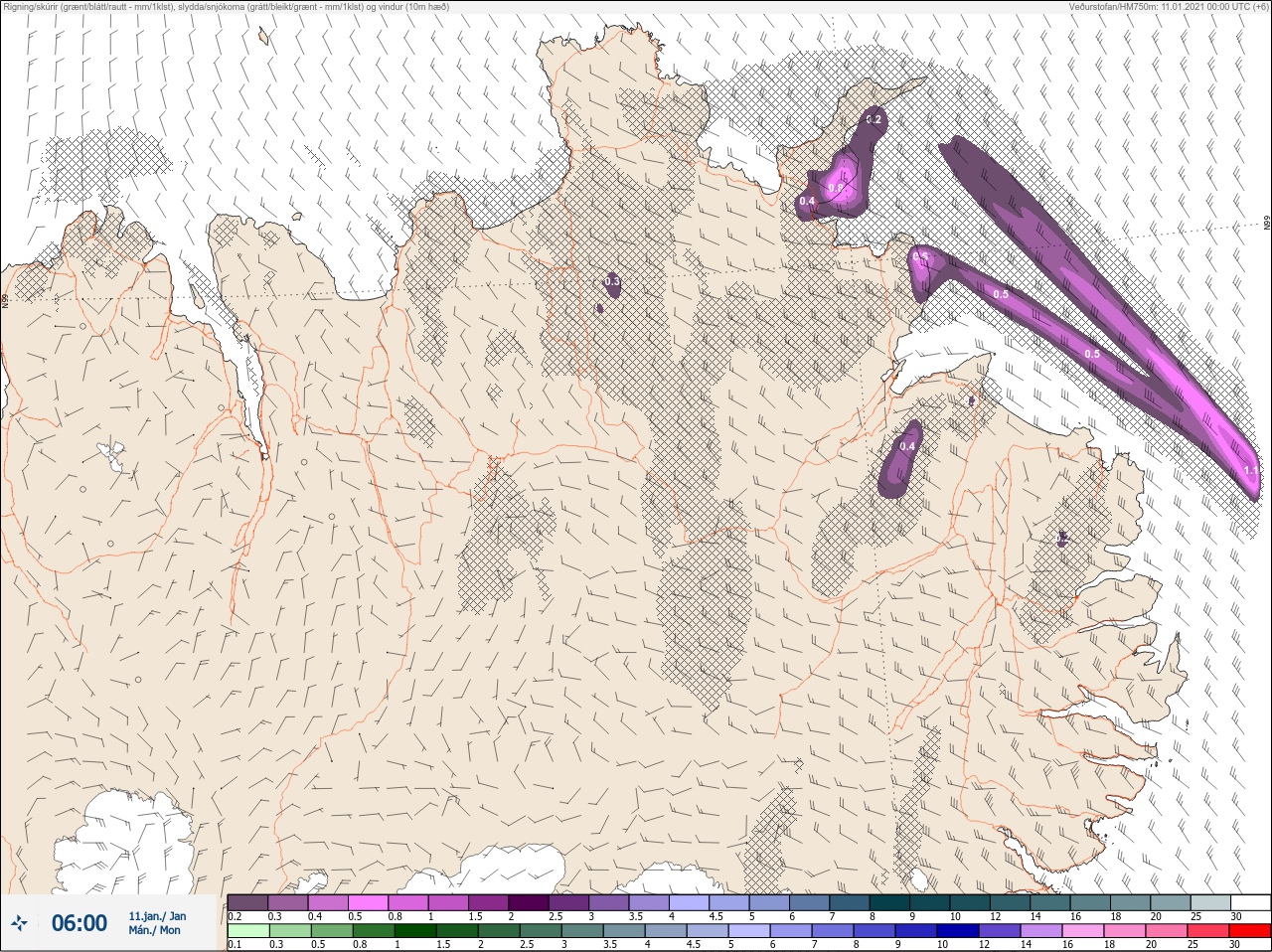Select the light green 0.1 swatch in the bottom legend
Screen dimensions: 1272x952
click(247, 931)
